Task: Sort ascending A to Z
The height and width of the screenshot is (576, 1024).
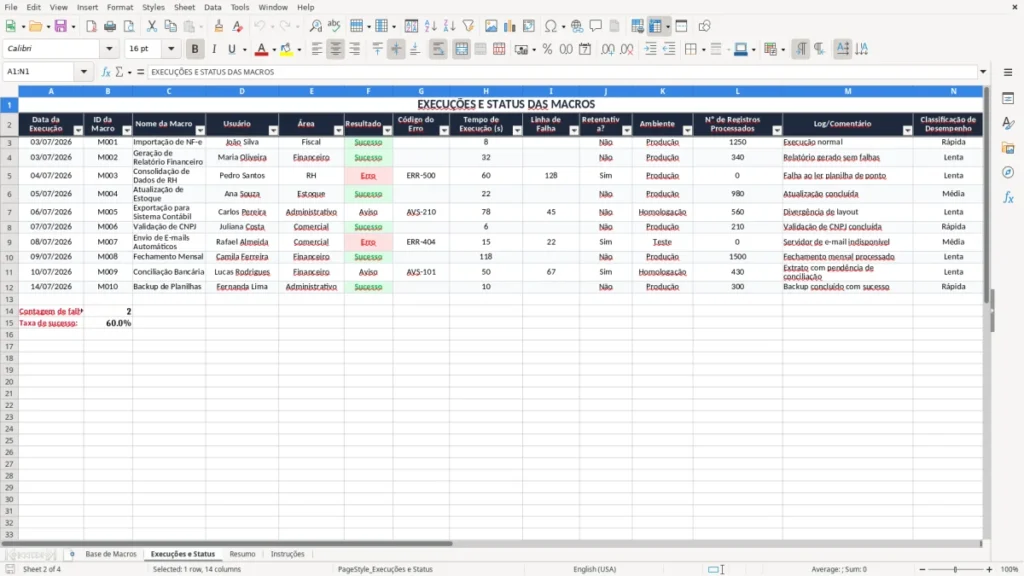Action: pos(430,26)
